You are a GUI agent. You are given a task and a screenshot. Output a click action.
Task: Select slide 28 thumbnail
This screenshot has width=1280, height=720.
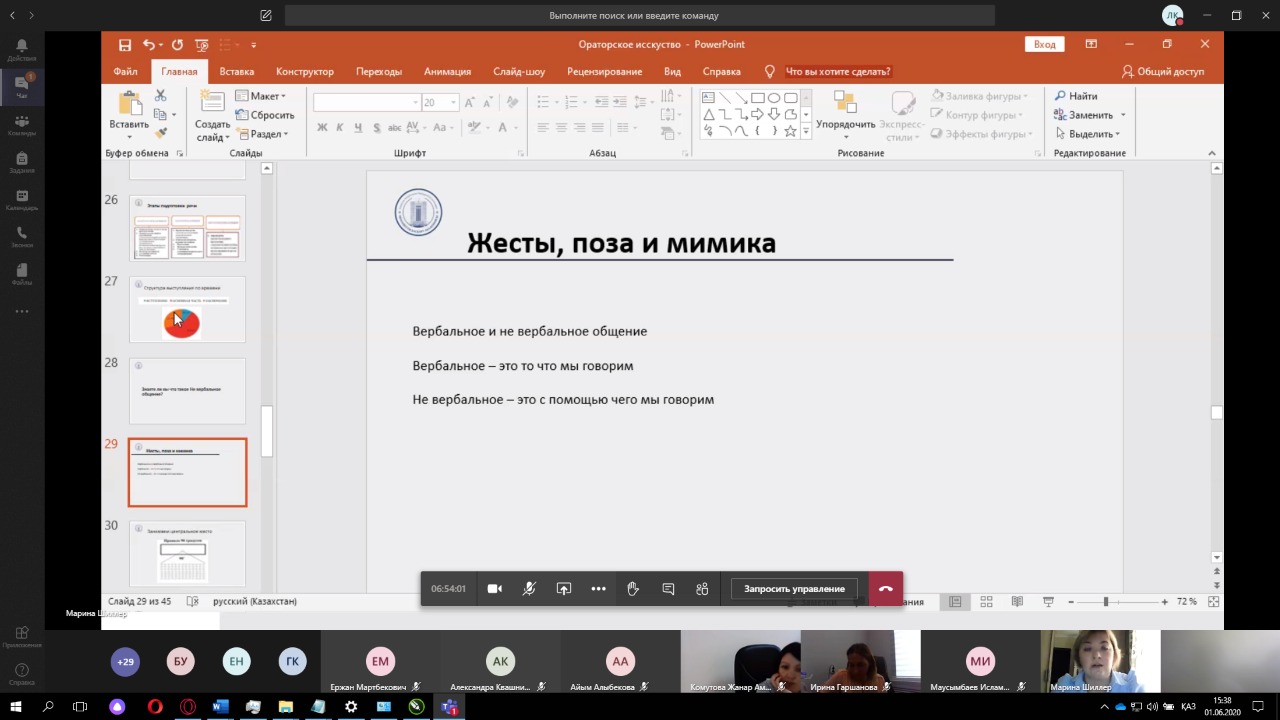pos(187,391)
